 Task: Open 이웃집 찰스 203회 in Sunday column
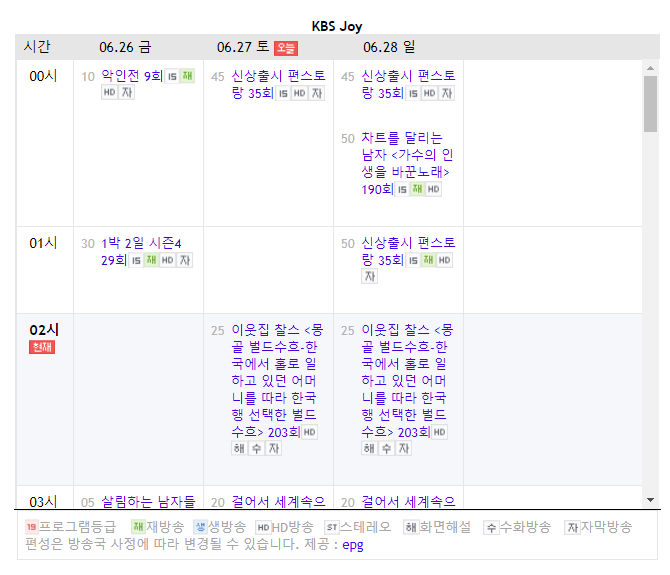(407, 381)
